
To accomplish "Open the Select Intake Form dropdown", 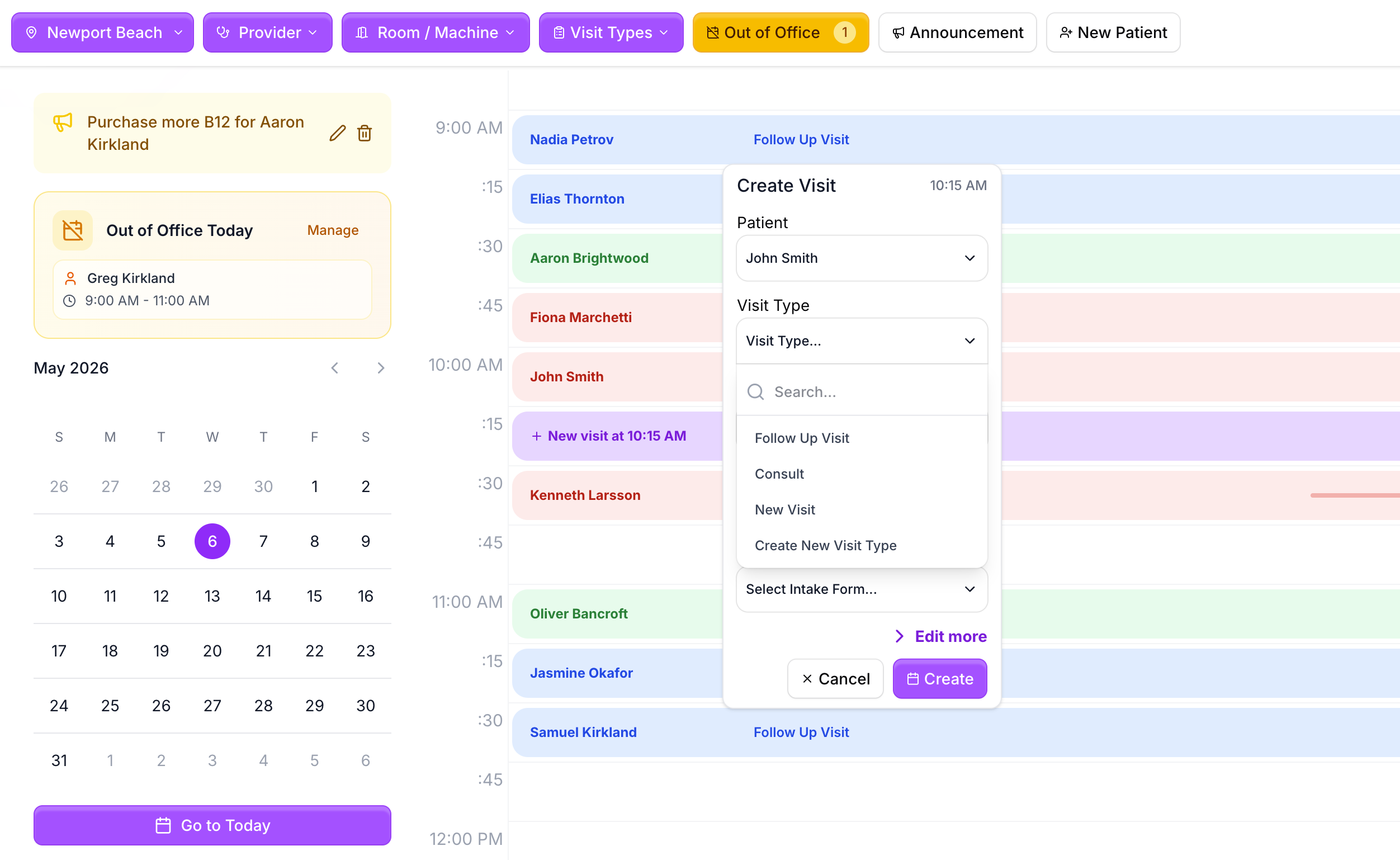I will click(862, 589).
